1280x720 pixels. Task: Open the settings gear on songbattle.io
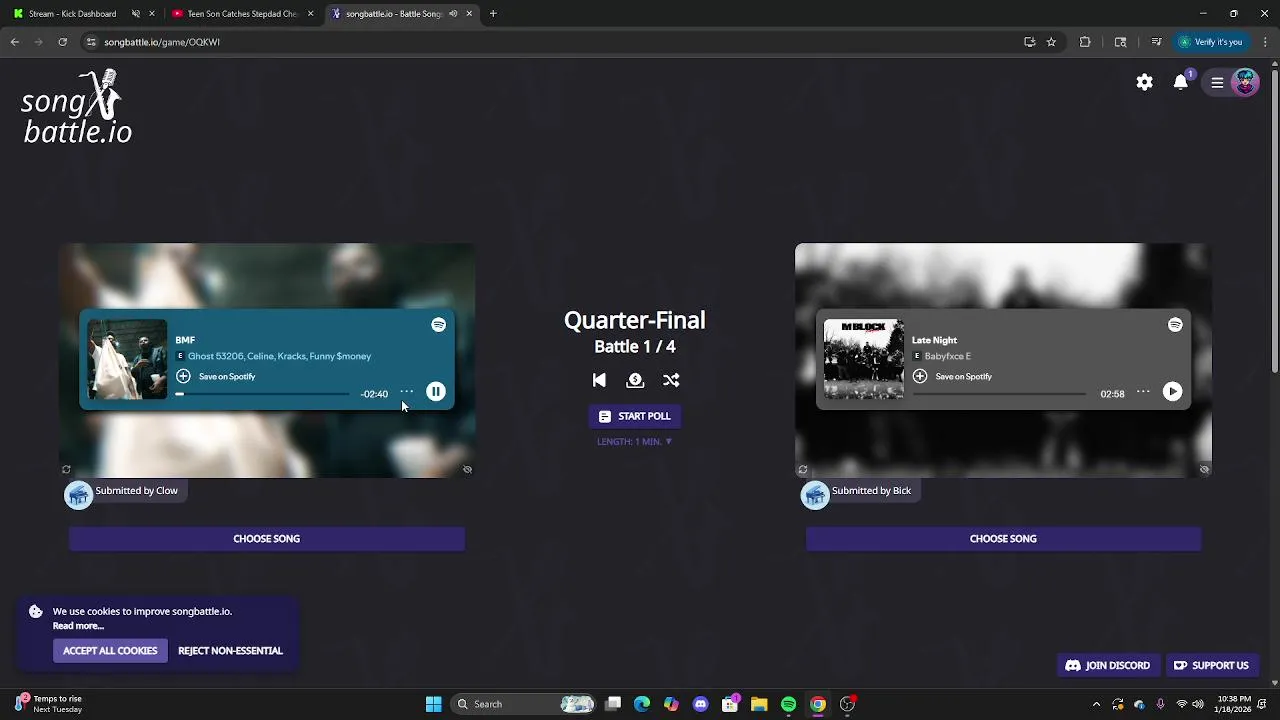[1144, 82]
